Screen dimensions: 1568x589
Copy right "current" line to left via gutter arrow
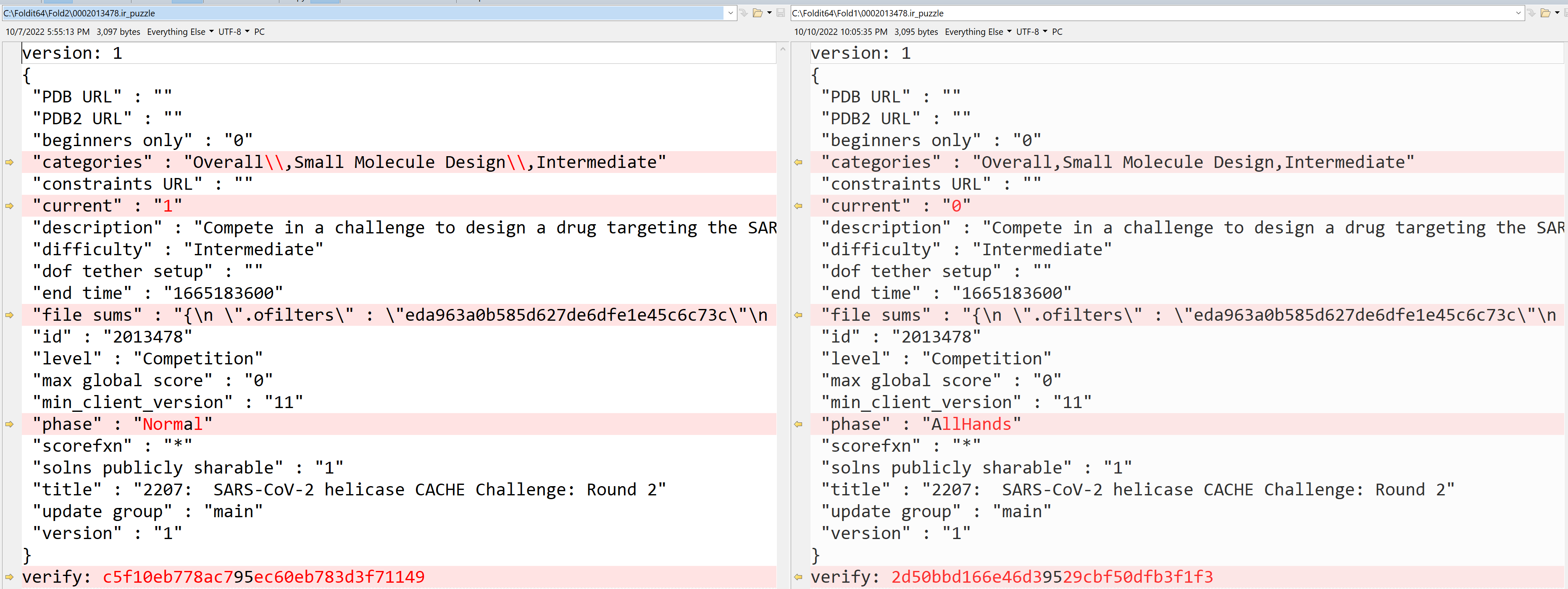798,206
